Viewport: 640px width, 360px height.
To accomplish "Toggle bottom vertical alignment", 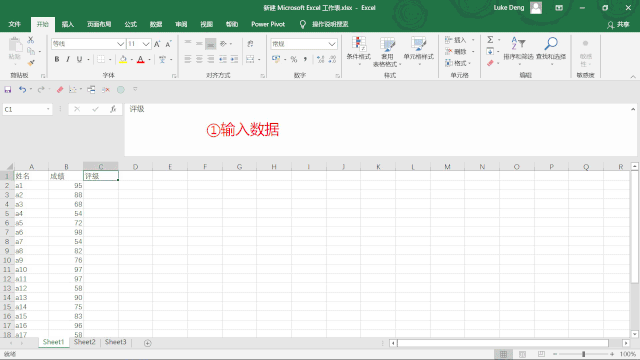I will [x=211, y=43].
